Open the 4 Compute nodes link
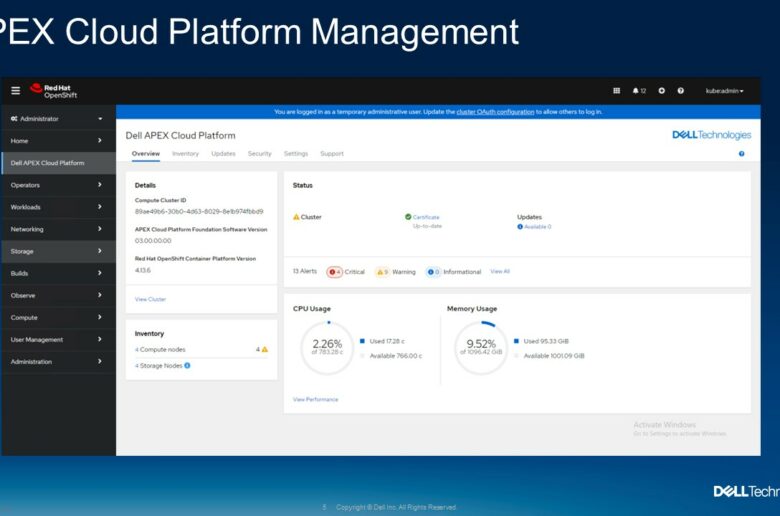The height and width of the screenshot is (516, 780). (x=160, y=349)
